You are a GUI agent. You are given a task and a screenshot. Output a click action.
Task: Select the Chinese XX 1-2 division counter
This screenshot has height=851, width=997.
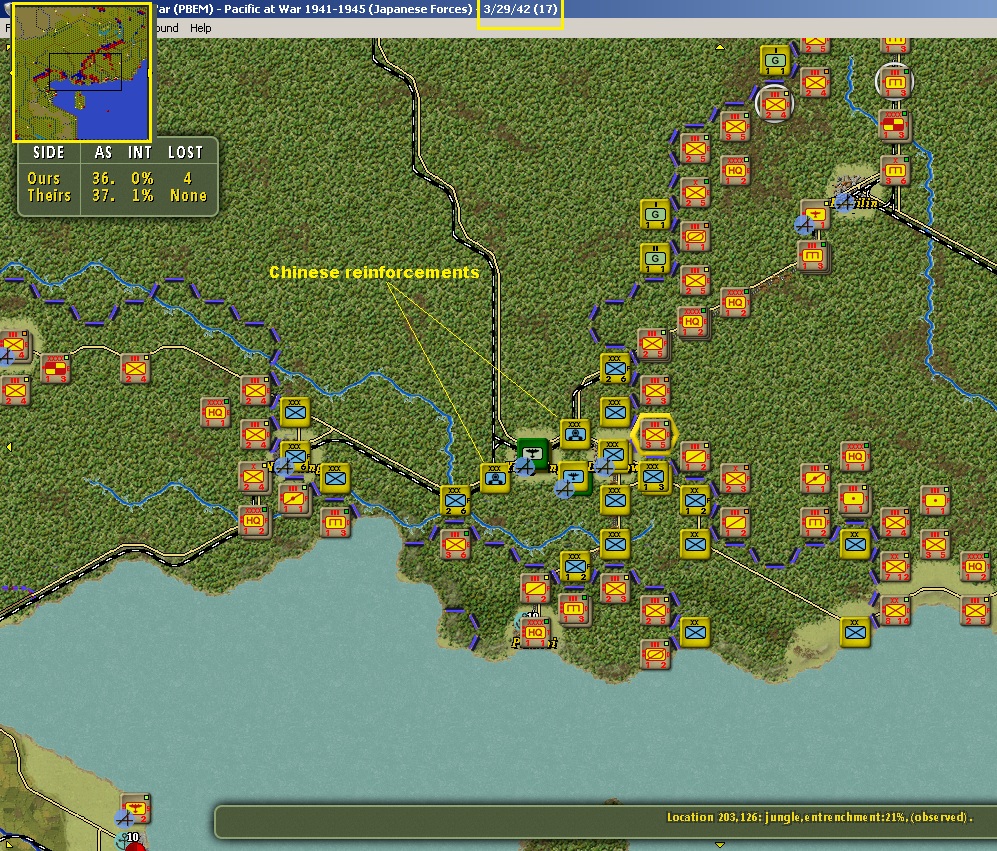pos(695,501)
